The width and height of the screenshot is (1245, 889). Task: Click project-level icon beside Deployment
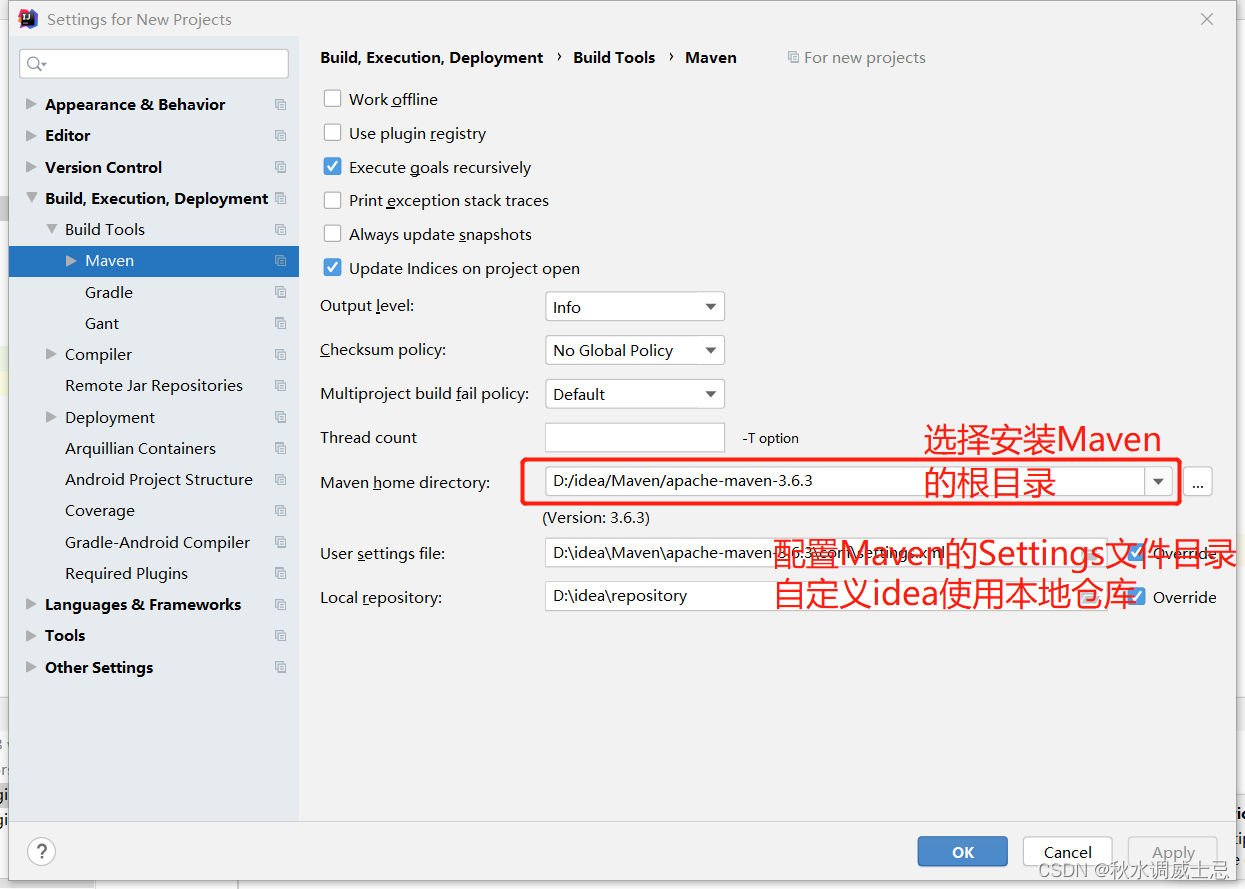click(x=280, y=417)
